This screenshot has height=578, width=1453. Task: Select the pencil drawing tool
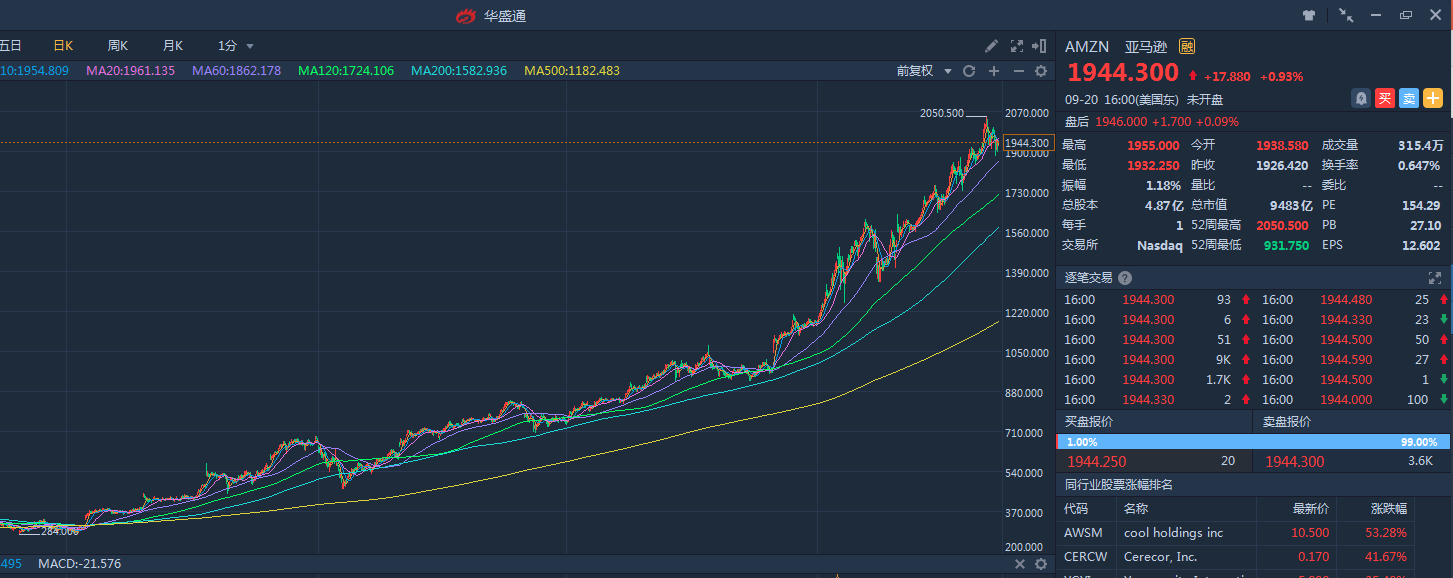coord(991,46)
